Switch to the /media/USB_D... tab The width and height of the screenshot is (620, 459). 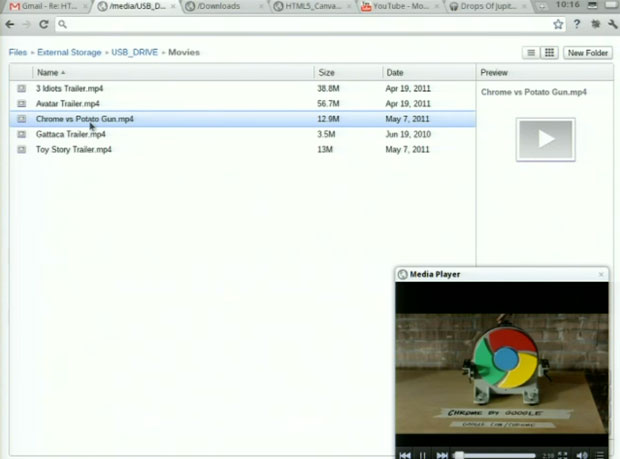137,6
